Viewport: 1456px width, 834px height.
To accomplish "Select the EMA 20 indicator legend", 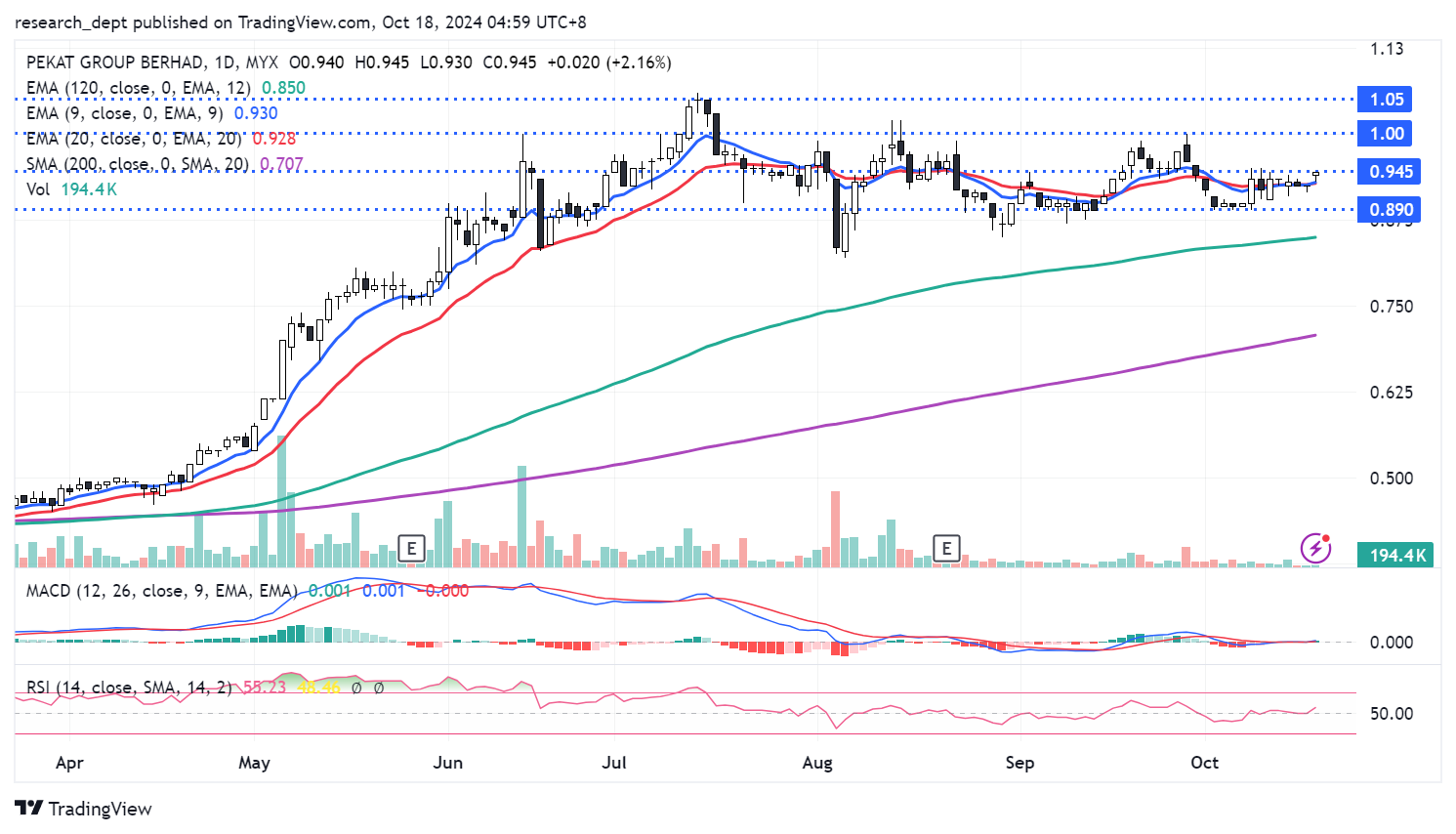I will [x=133, y=139].
